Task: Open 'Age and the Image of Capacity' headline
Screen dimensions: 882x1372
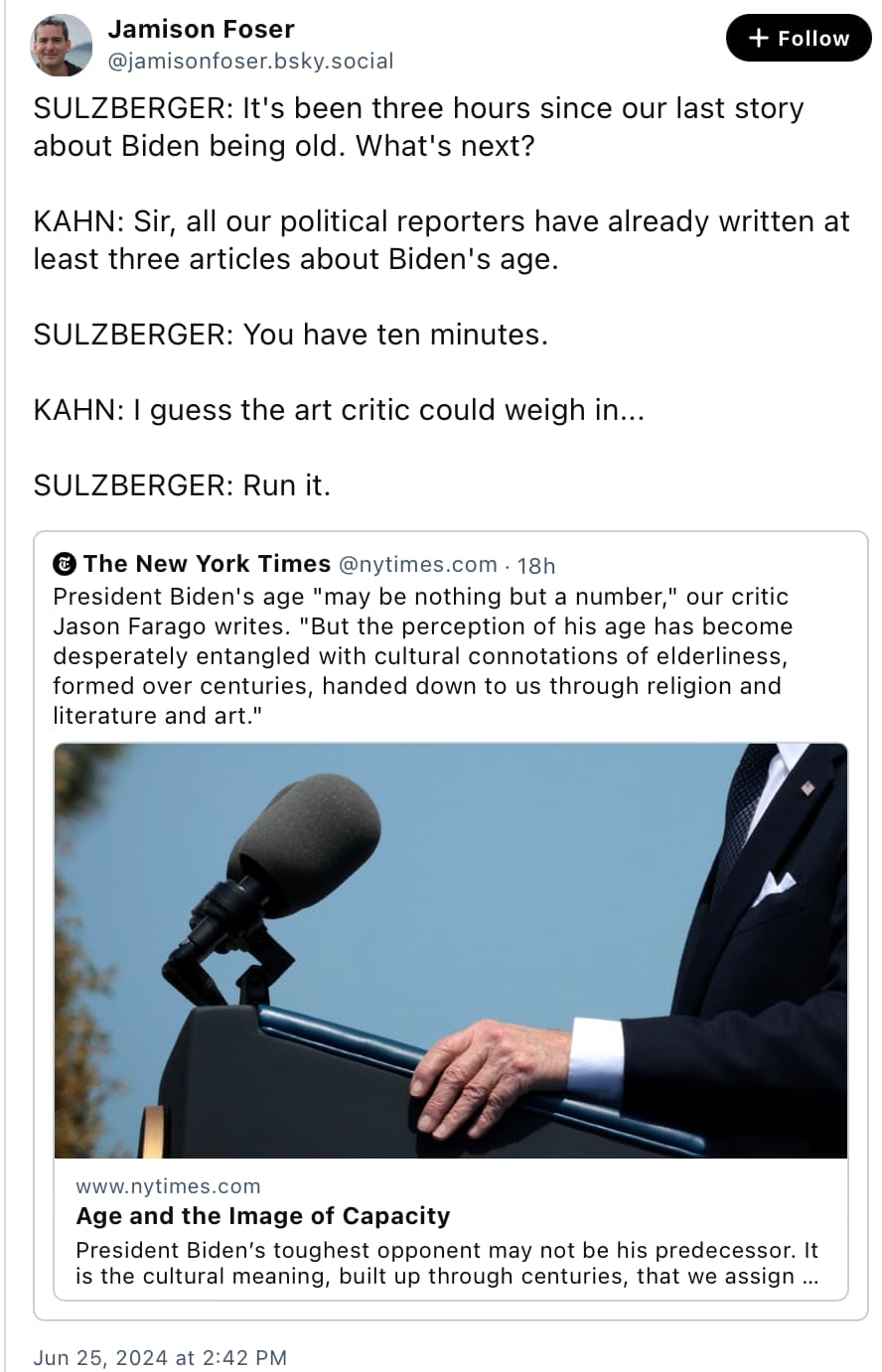Action: click(x=263, y=1216)
